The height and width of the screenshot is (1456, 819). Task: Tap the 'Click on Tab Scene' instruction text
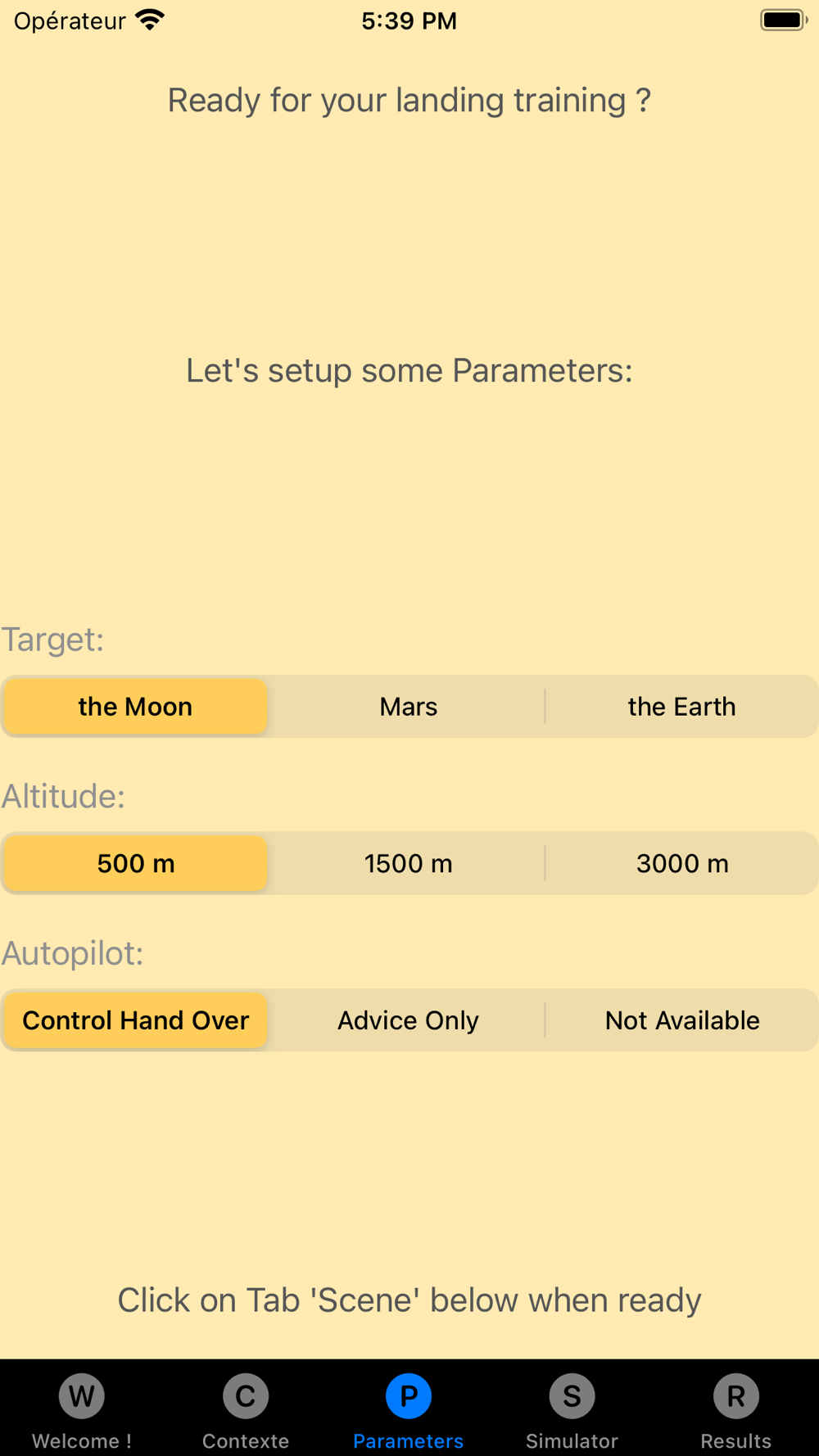coord(409,1300)
